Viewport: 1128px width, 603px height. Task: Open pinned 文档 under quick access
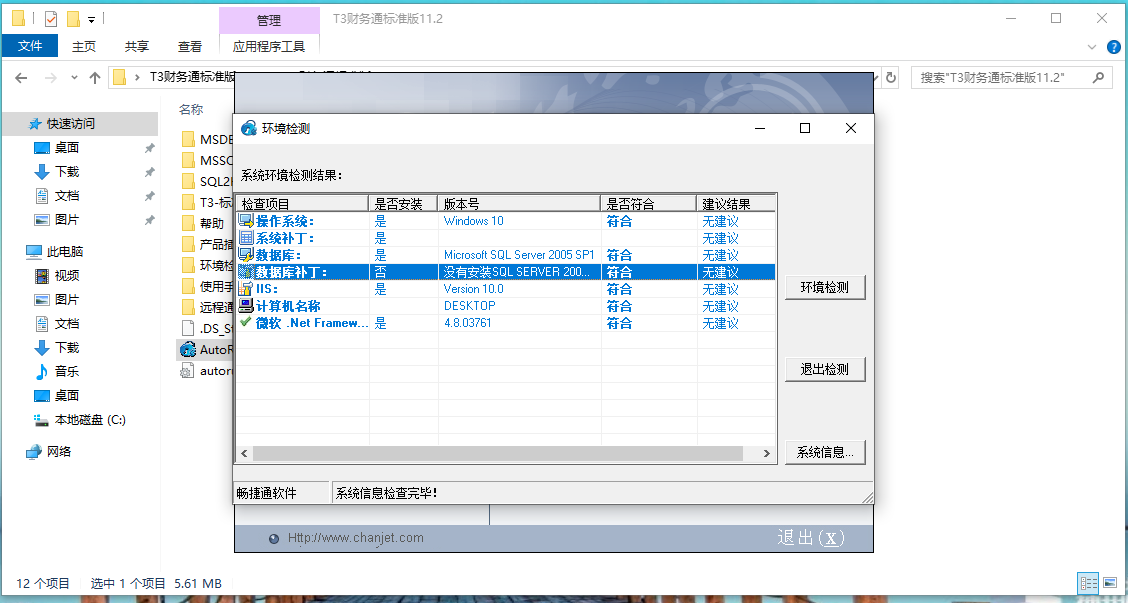coord(67,196)
